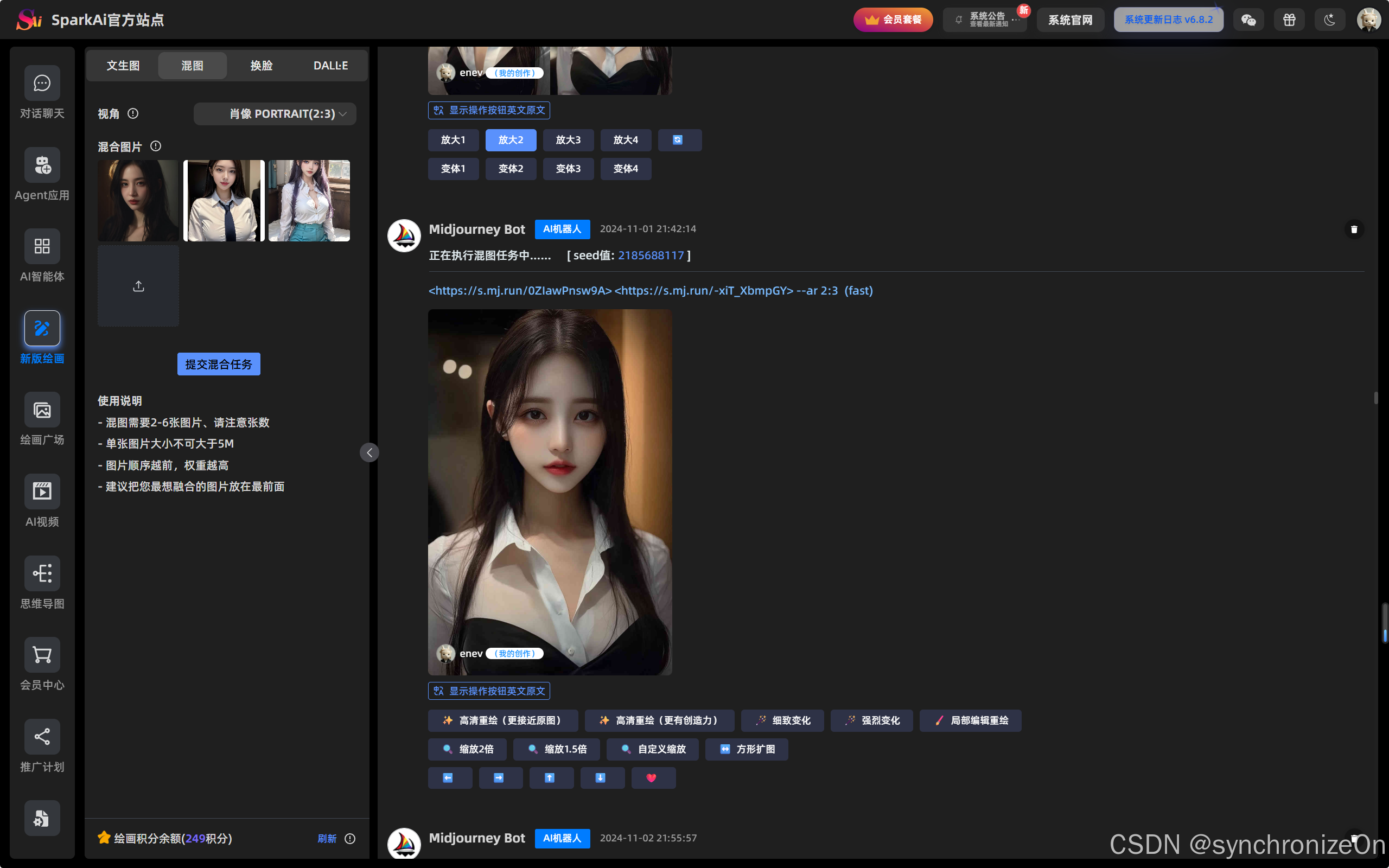Click the seed value 2185688117 link

[x=651, y=256]
